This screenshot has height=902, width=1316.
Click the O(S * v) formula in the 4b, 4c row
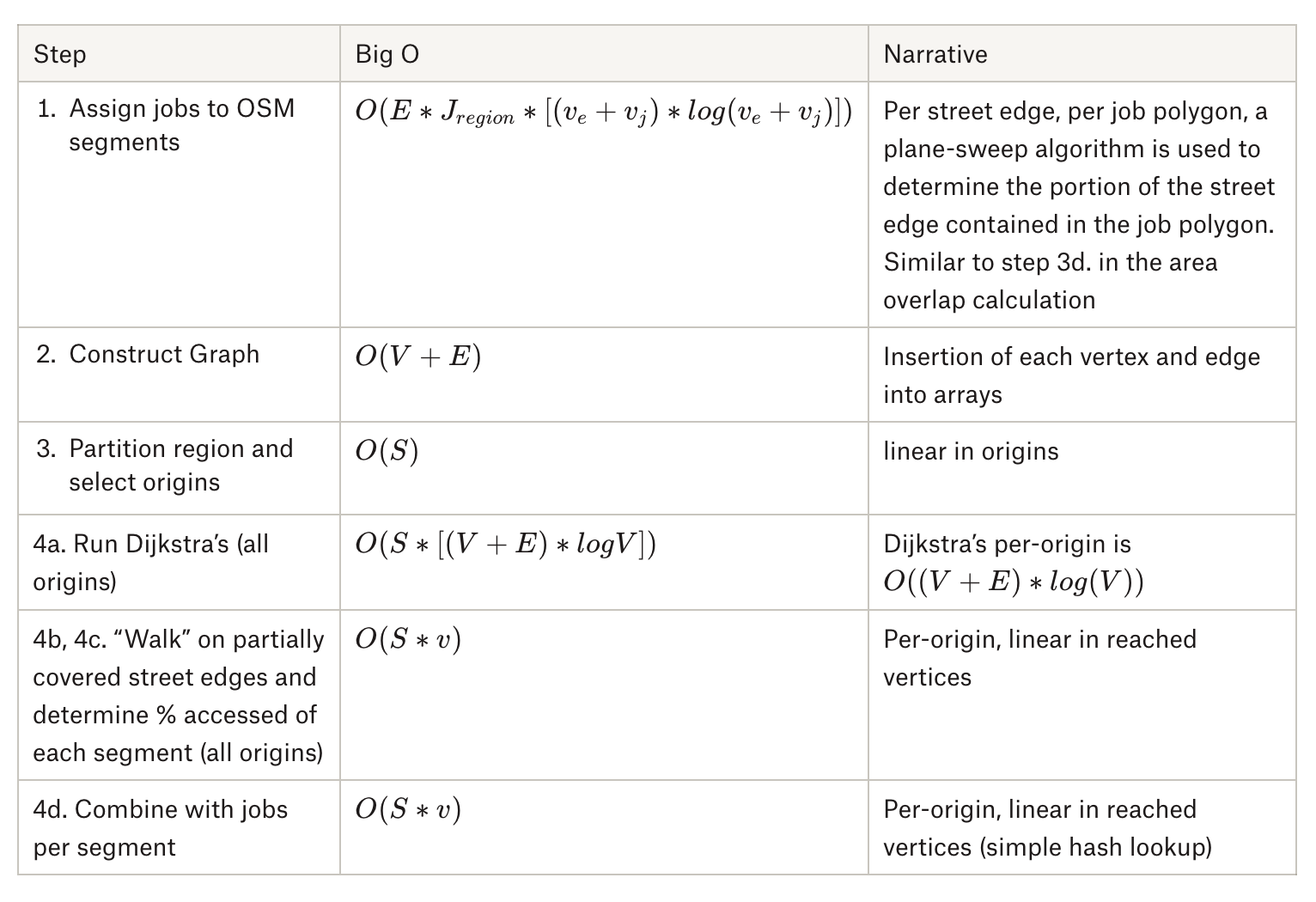tap(408, 639)
